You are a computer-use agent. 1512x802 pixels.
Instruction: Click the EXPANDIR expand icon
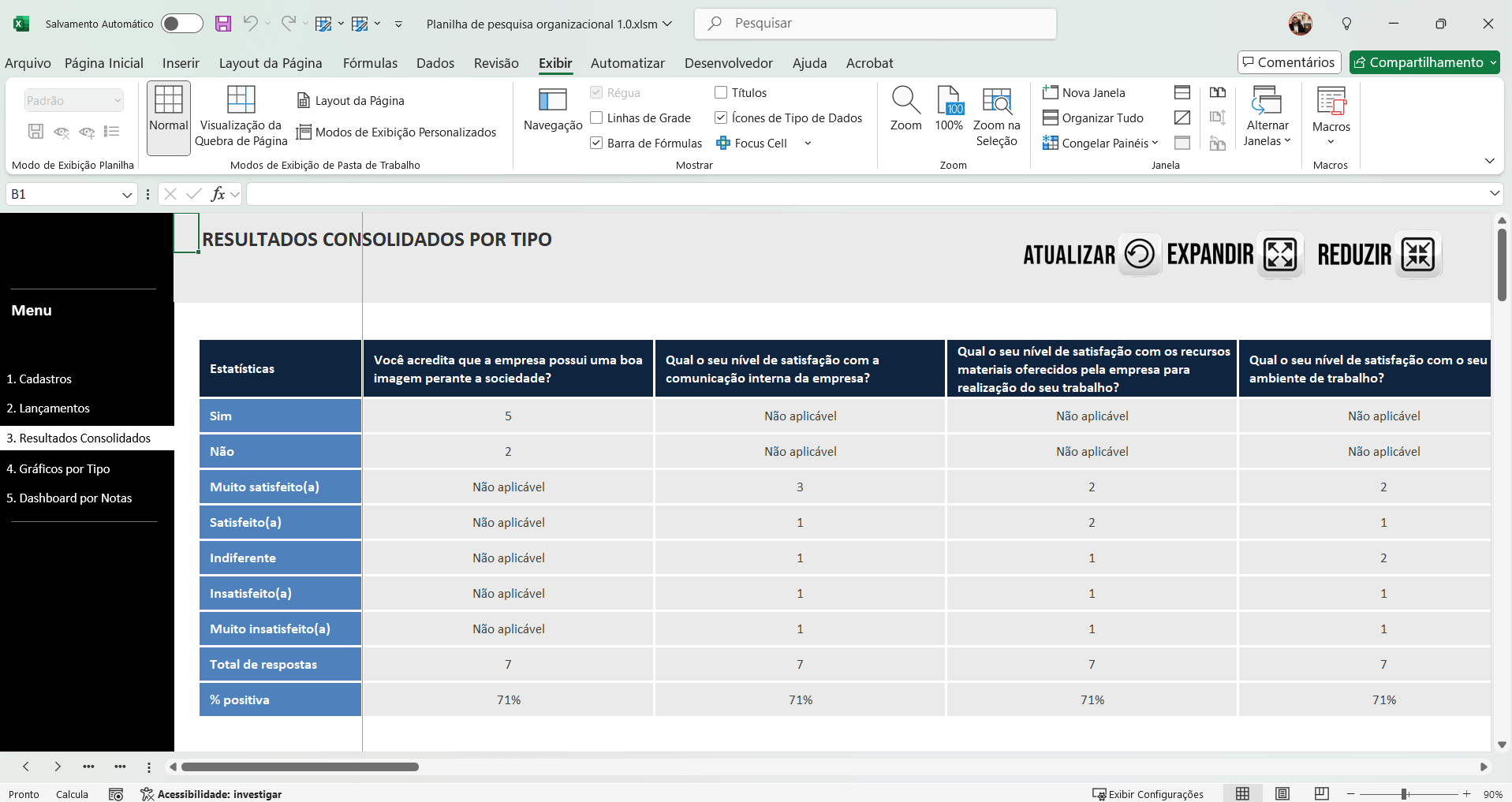(1279, 255)
